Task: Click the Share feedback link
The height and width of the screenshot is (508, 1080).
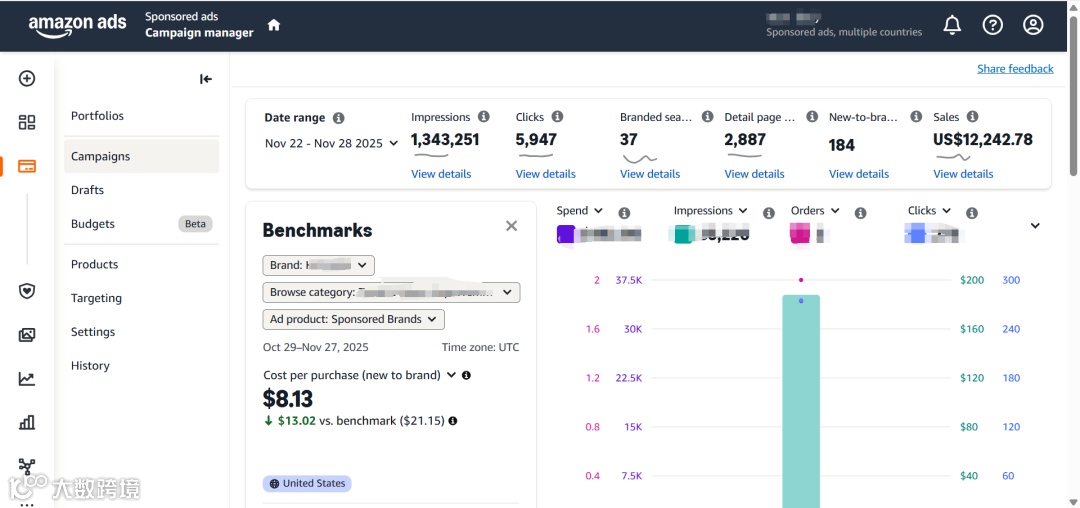Action: pyautogui.click(x=1015, y=69)
